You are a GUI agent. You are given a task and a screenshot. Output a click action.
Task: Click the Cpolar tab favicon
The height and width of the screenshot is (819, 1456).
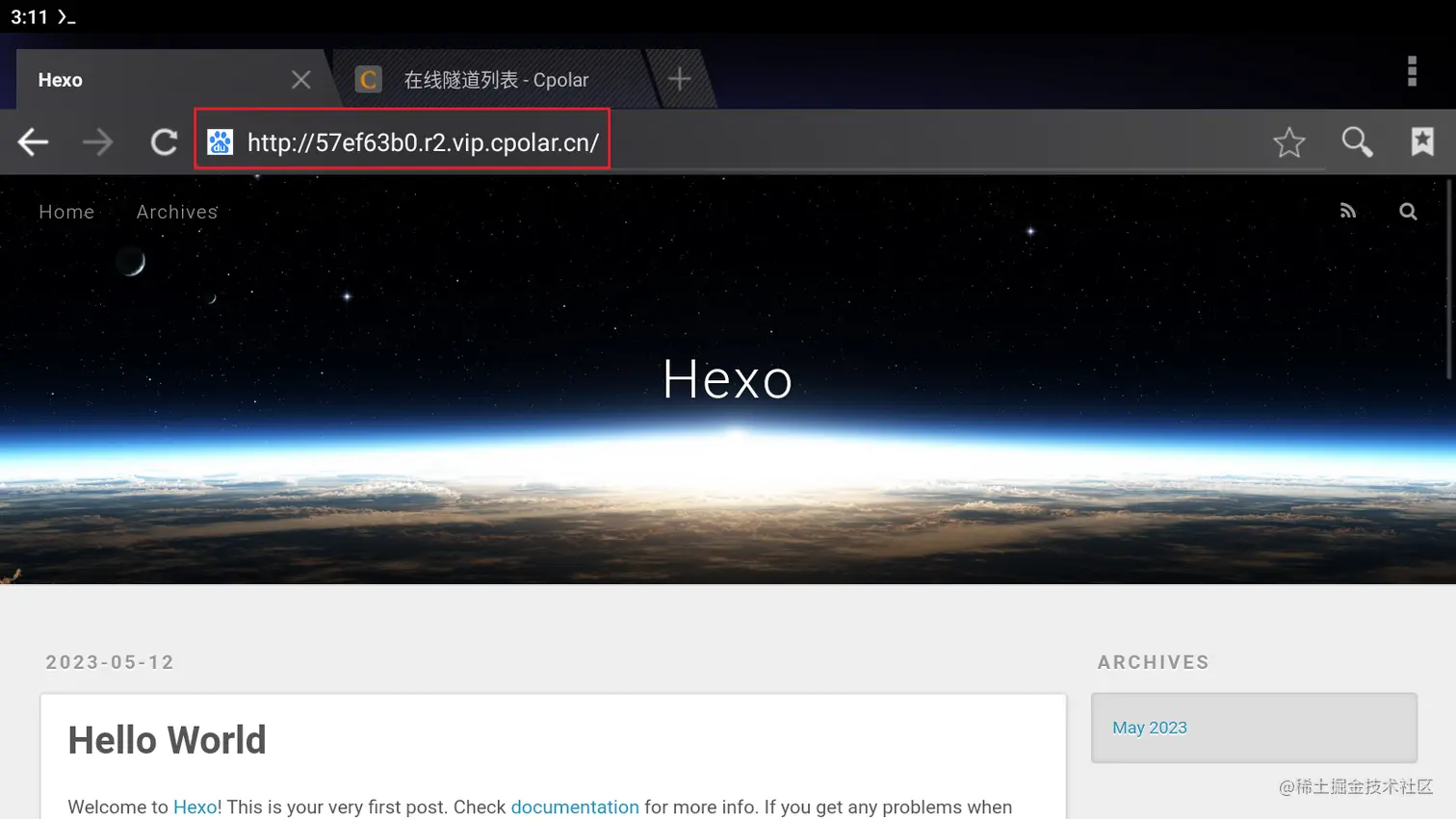click(368, 80)
